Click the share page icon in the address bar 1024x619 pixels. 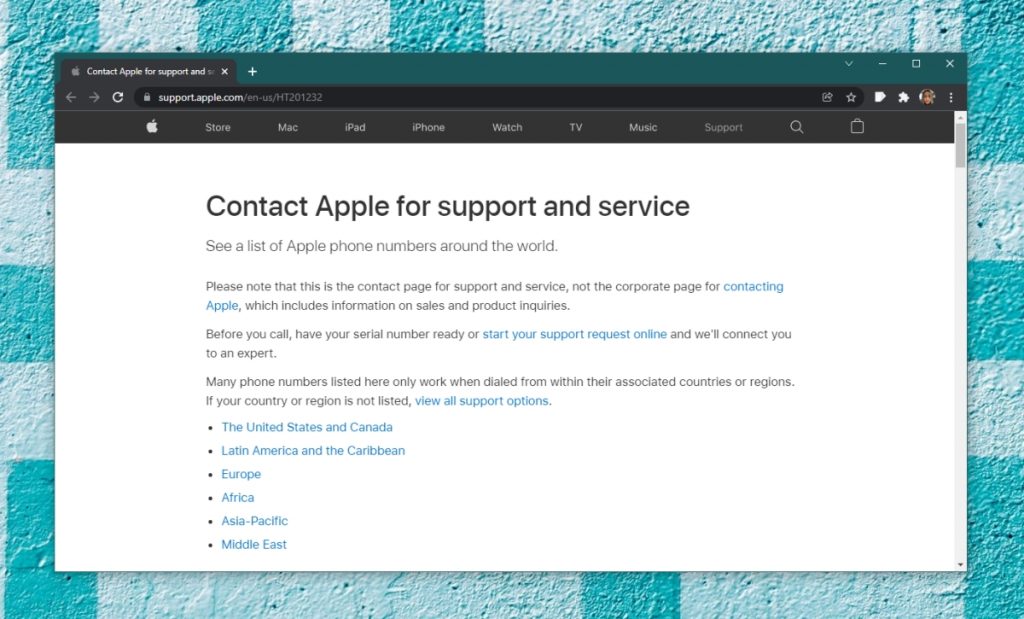827,97
